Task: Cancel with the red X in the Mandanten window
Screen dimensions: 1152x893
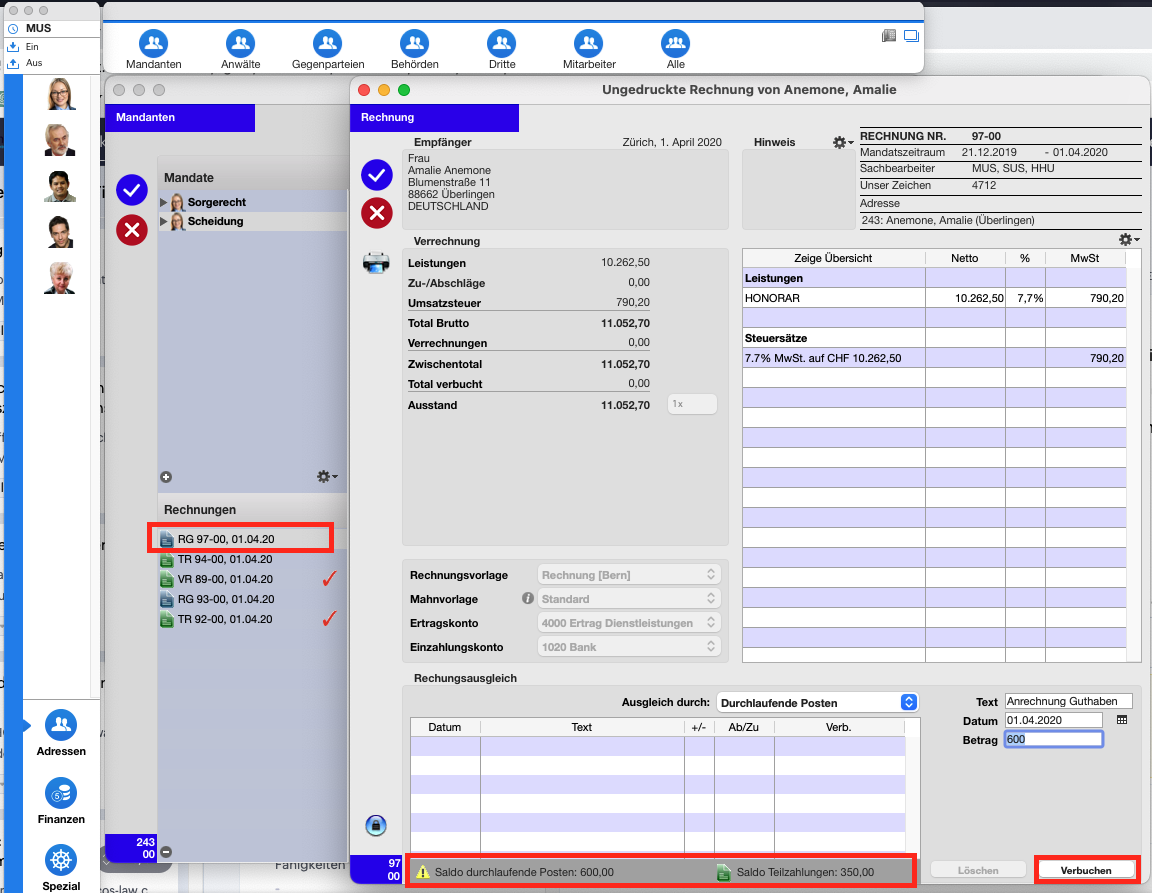Action: 132,230
